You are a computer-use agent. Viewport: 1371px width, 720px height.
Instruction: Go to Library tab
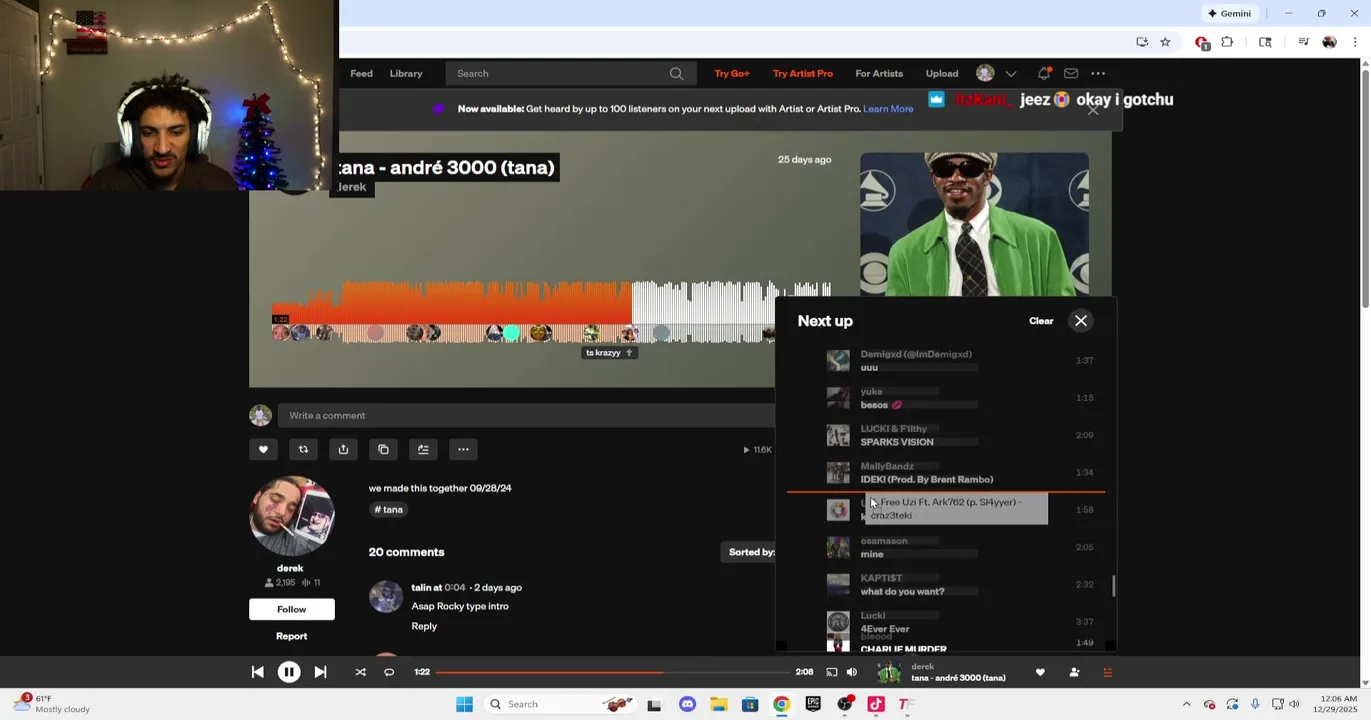[x=406, y=73]
